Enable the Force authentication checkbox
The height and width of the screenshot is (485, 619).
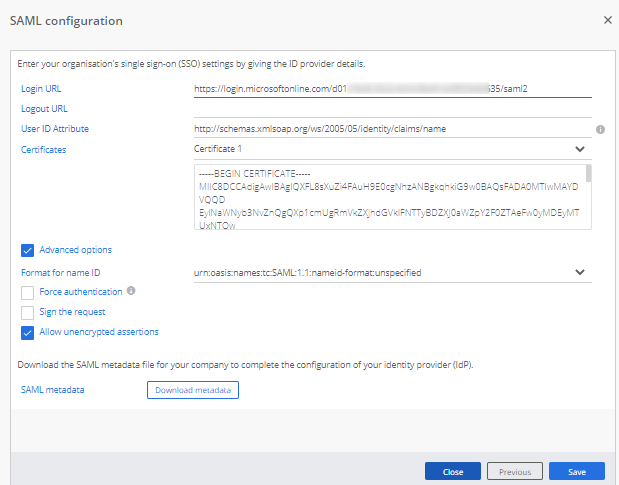pyautogui.click(x=28, y=292)
